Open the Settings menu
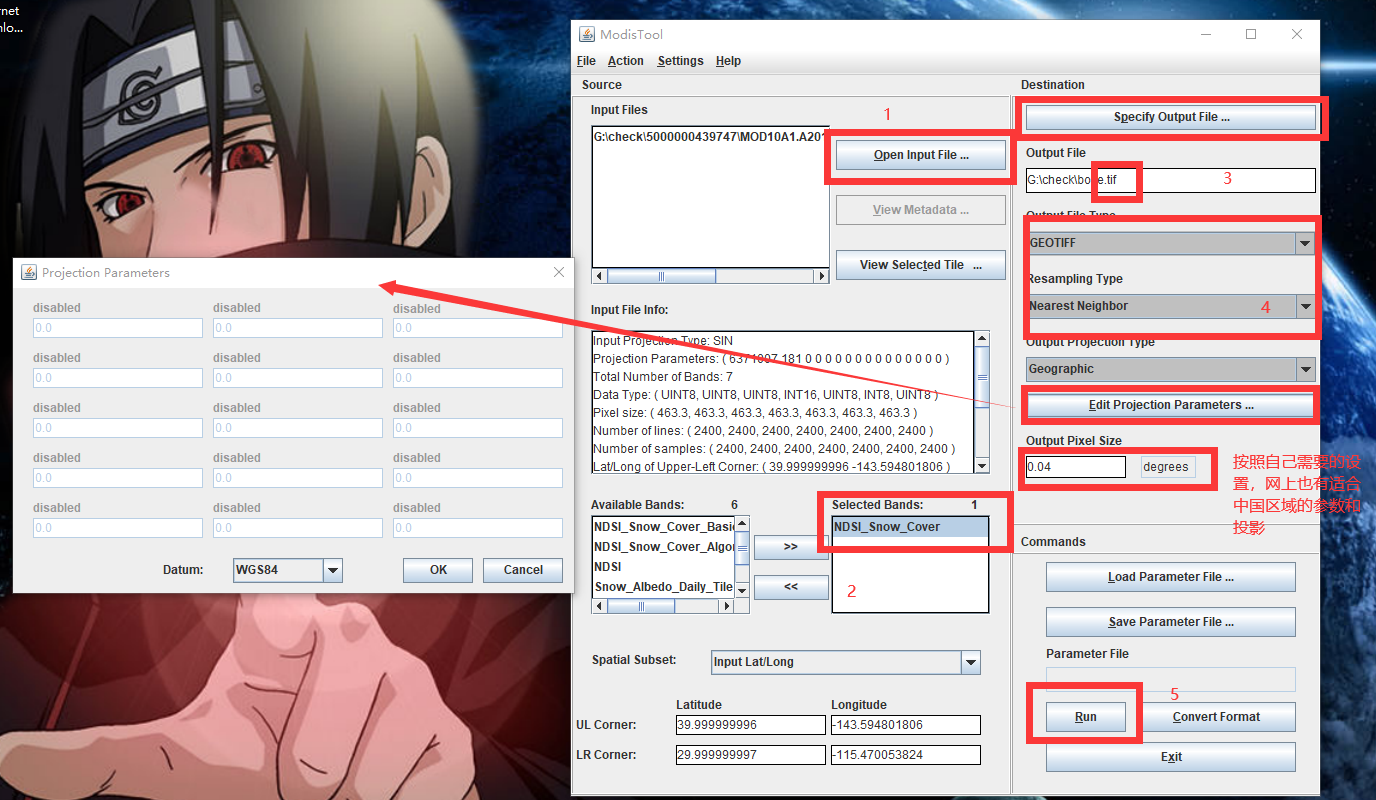The image size is (1376, 800). [680, 61]
